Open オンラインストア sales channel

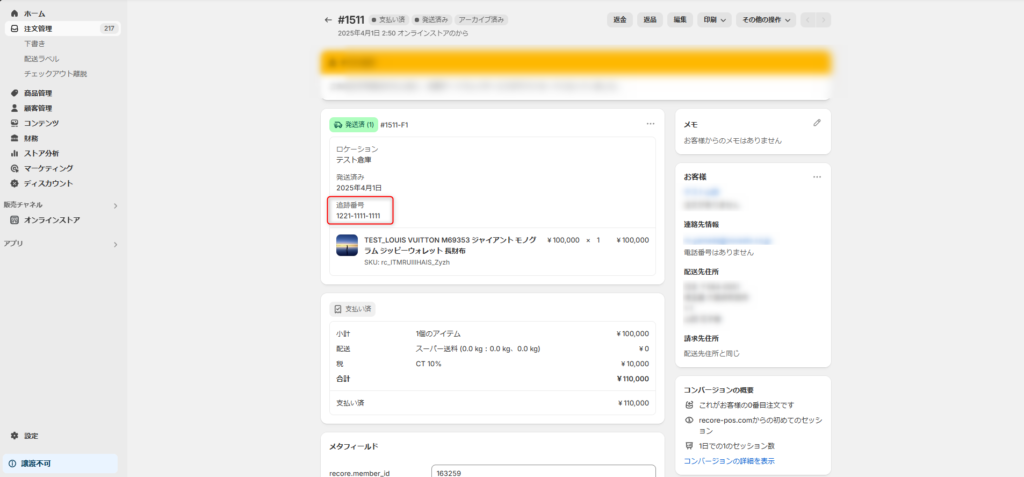pos(52,220)
